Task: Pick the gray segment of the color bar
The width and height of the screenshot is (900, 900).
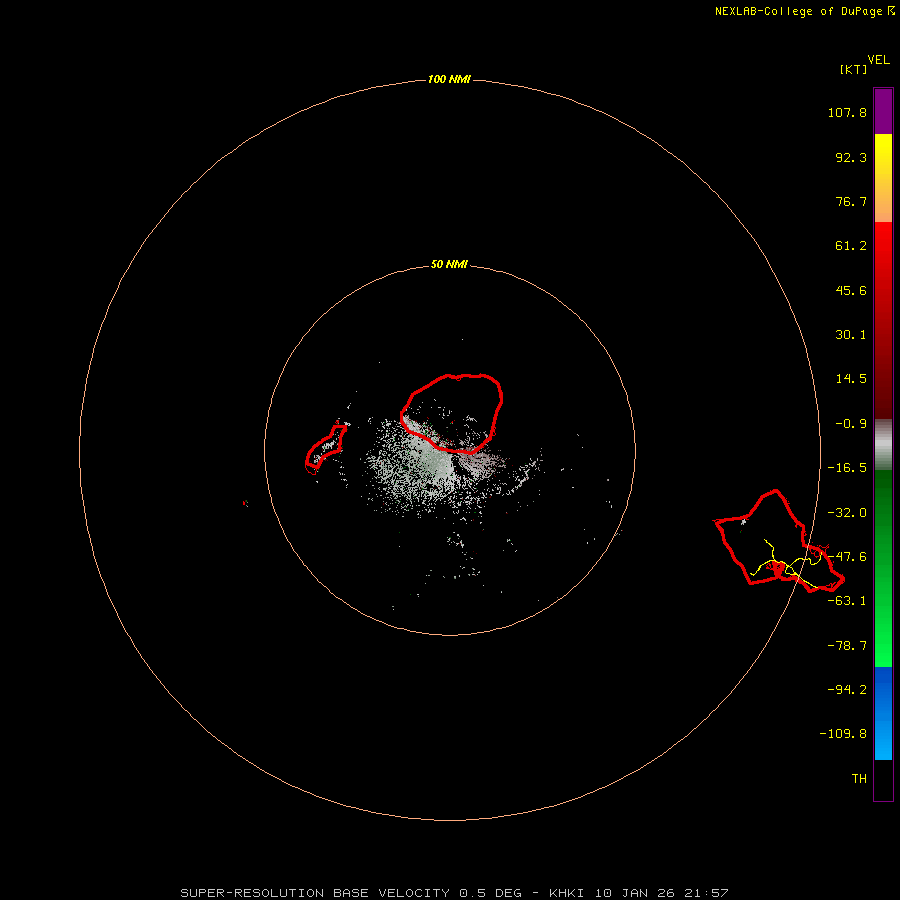Action: pyautogui.click(x=883, y=444)
